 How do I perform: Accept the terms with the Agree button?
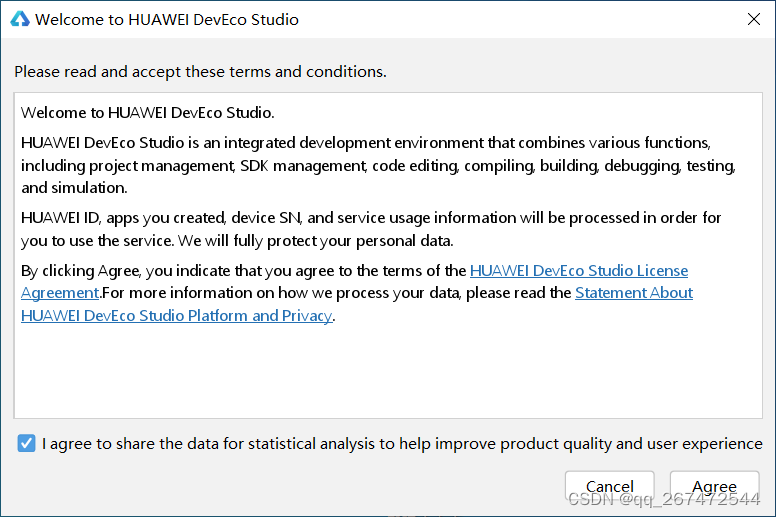point(714,486)
